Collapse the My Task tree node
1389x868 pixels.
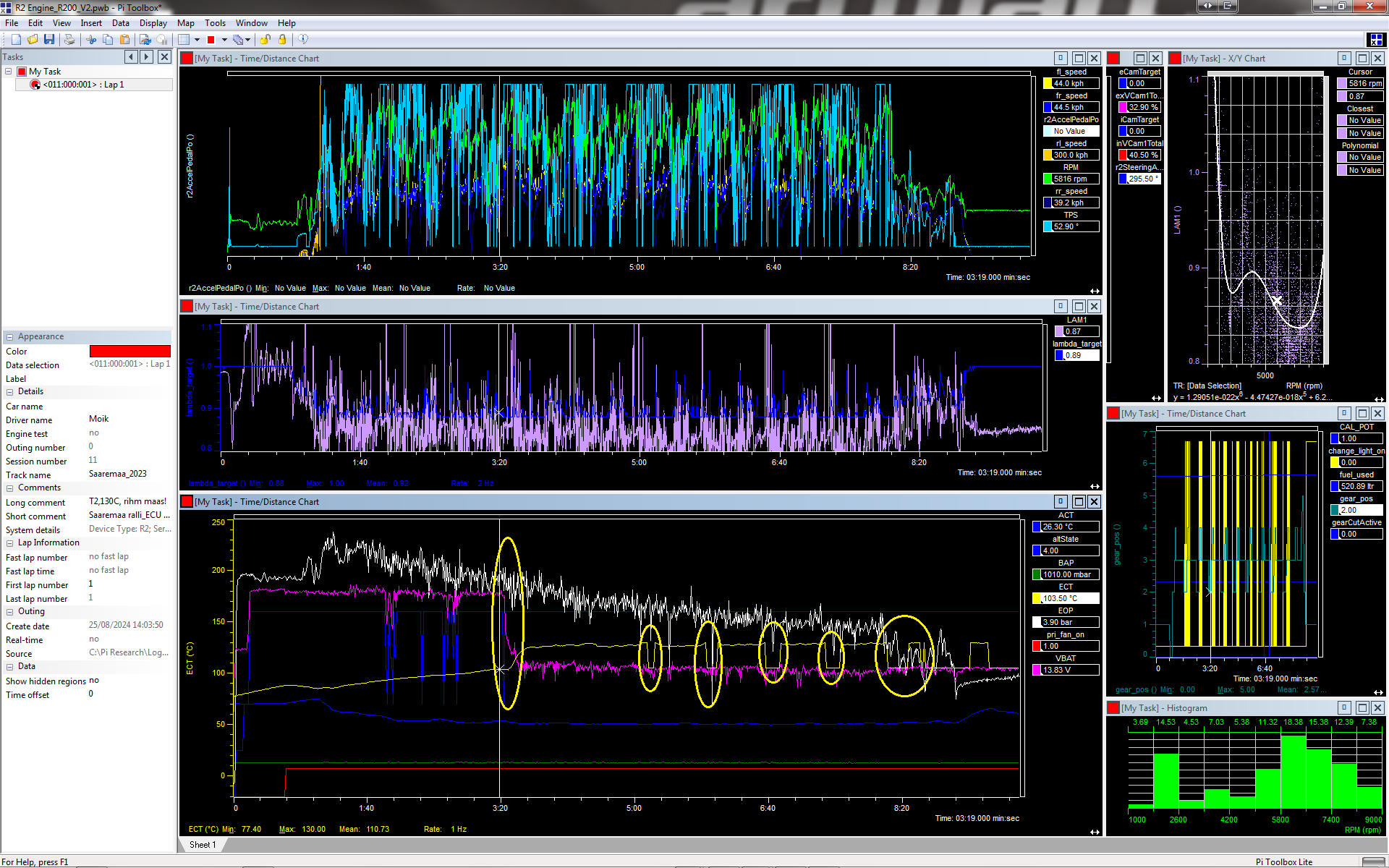coord(9,72)
